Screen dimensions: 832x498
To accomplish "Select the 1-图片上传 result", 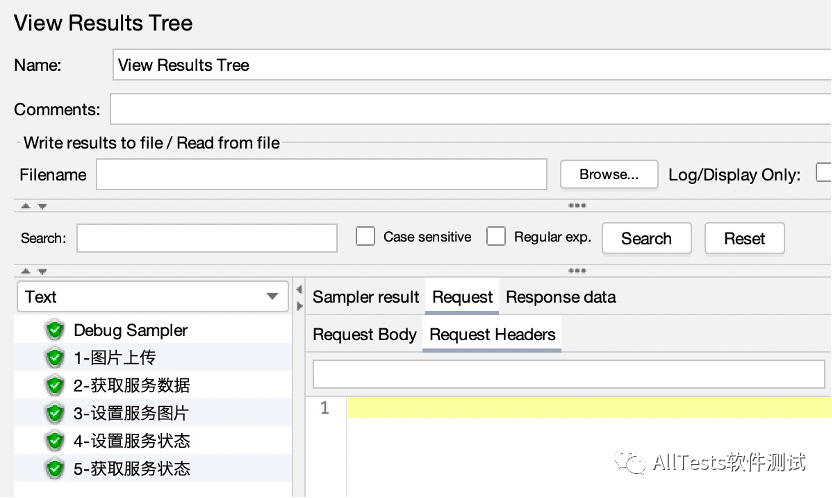I will pos(153,357).
